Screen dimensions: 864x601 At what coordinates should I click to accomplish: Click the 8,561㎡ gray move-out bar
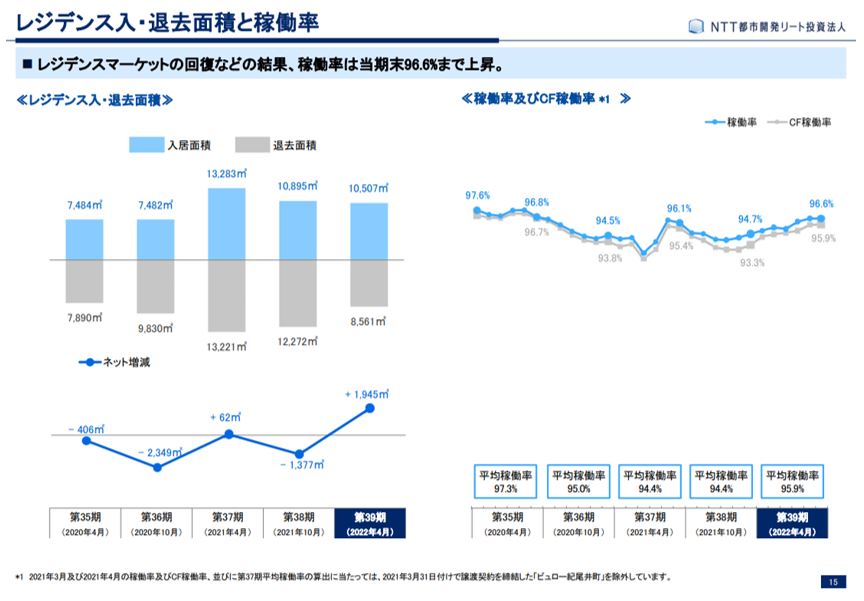[369, 283]
